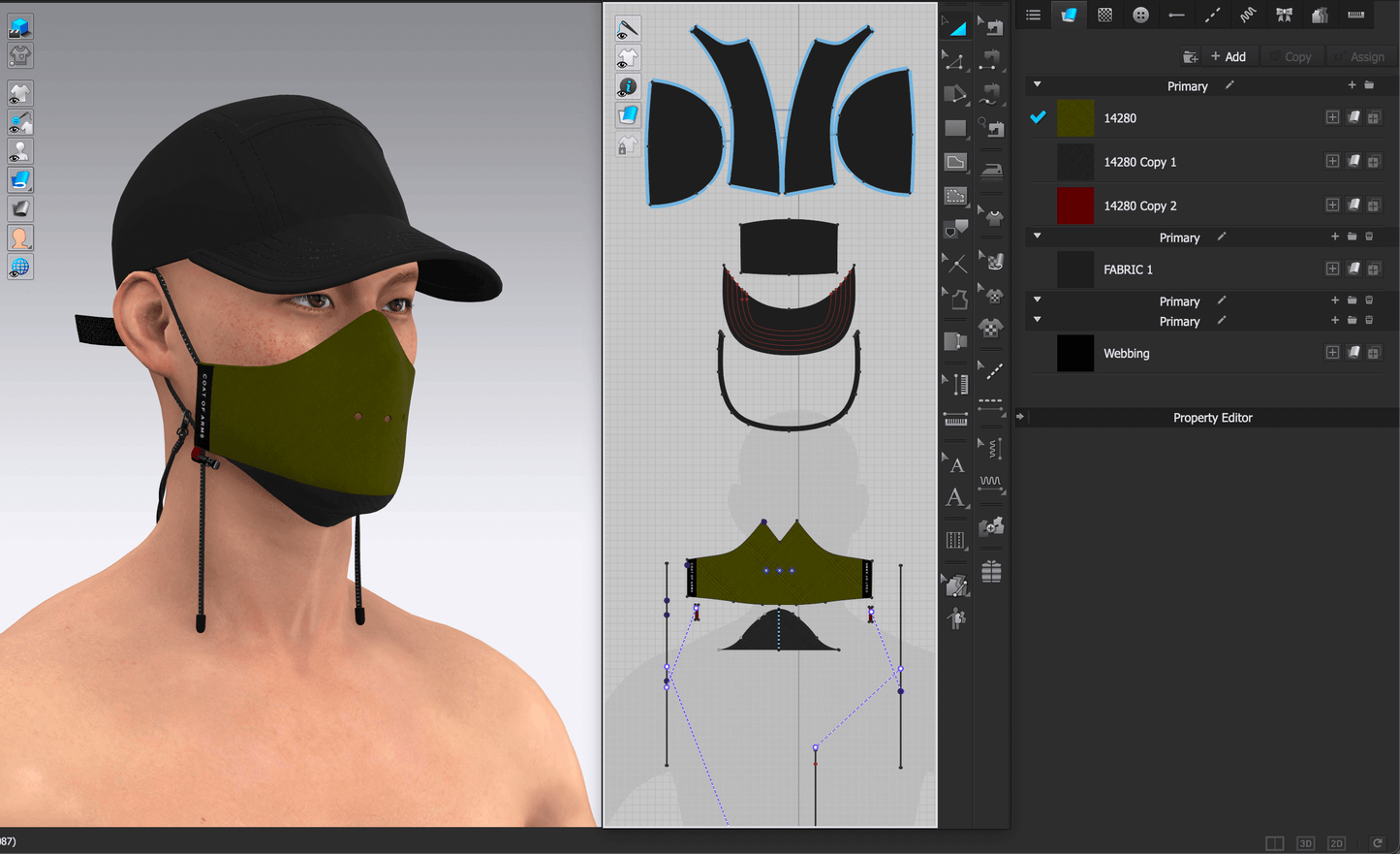Collapse the Primary group containing Webbing
This screenshot has width=1400, height=854.
pos(1037,321)
